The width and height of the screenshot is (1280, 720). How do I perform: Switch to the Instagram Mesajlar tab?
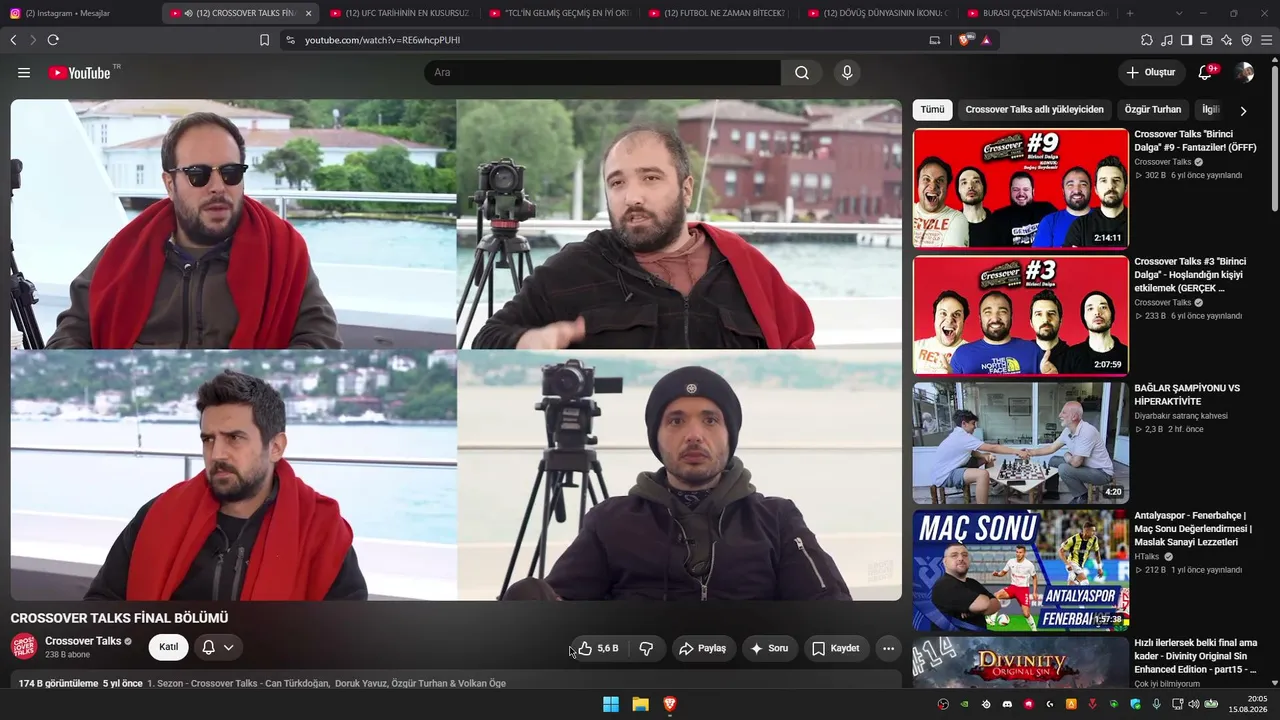coord(80,13)
